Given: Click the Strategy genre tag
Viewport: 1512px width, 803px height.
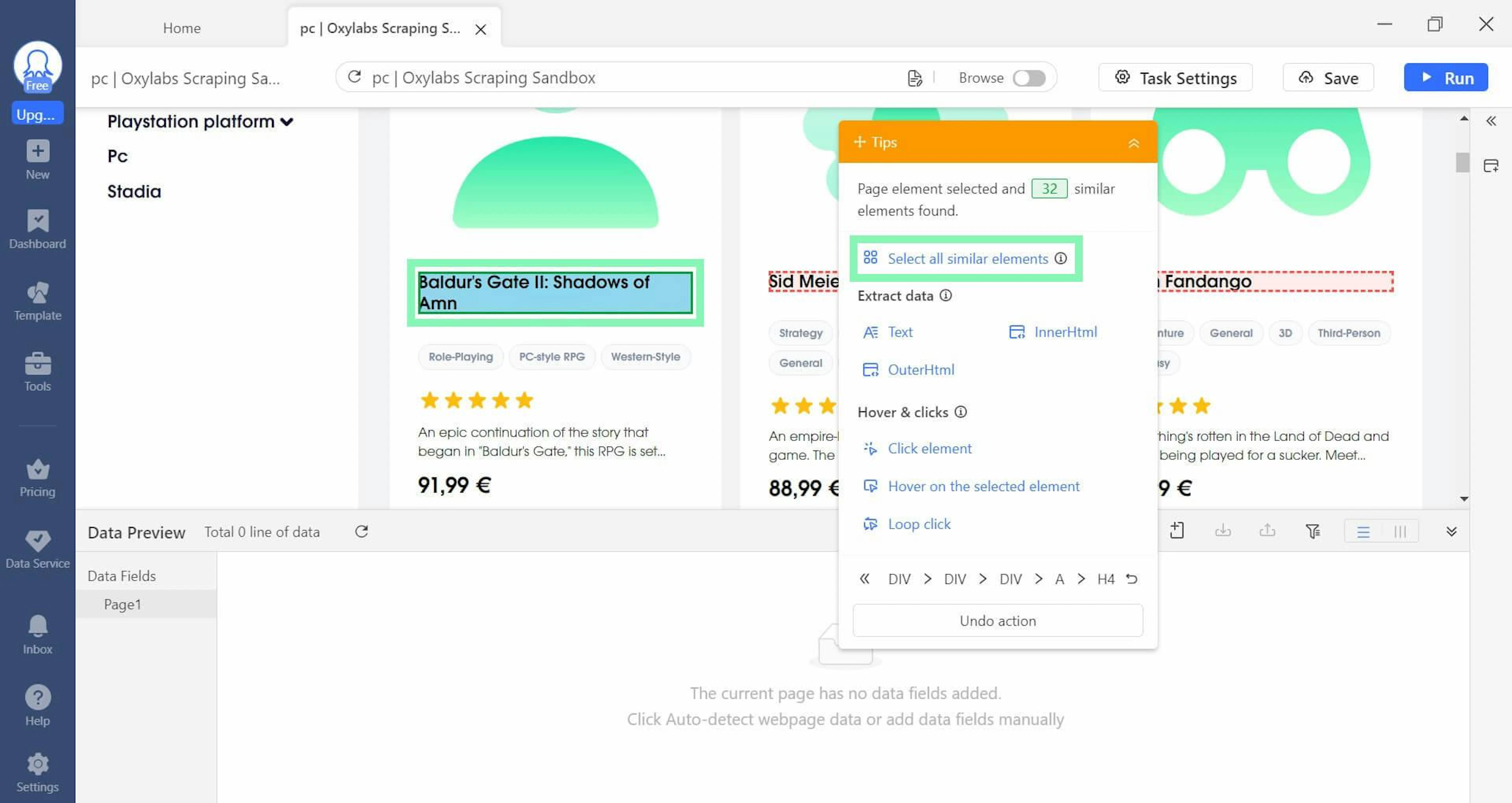Looking at the screenshot, I should click(800, 333).
